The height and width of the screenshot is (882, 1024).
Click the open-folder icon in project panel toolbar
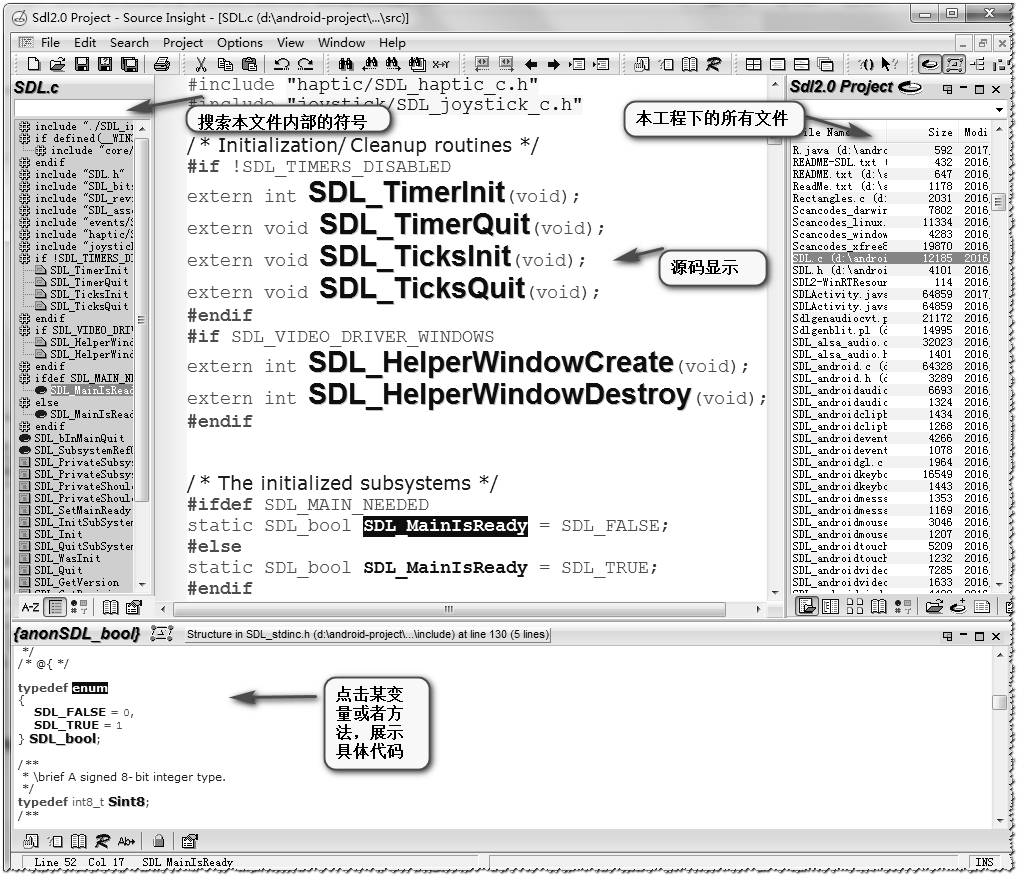tap(935, 606)
